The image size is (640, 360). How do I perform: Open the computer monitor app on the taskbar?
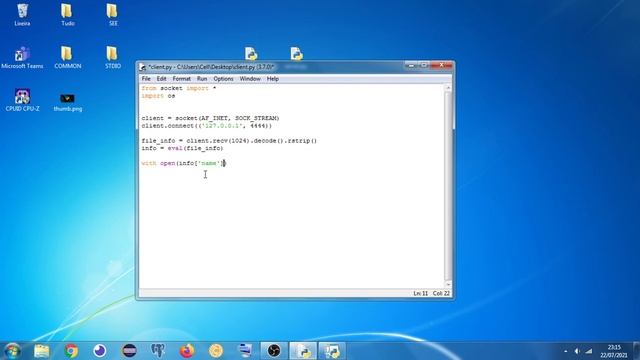[245, 351]
